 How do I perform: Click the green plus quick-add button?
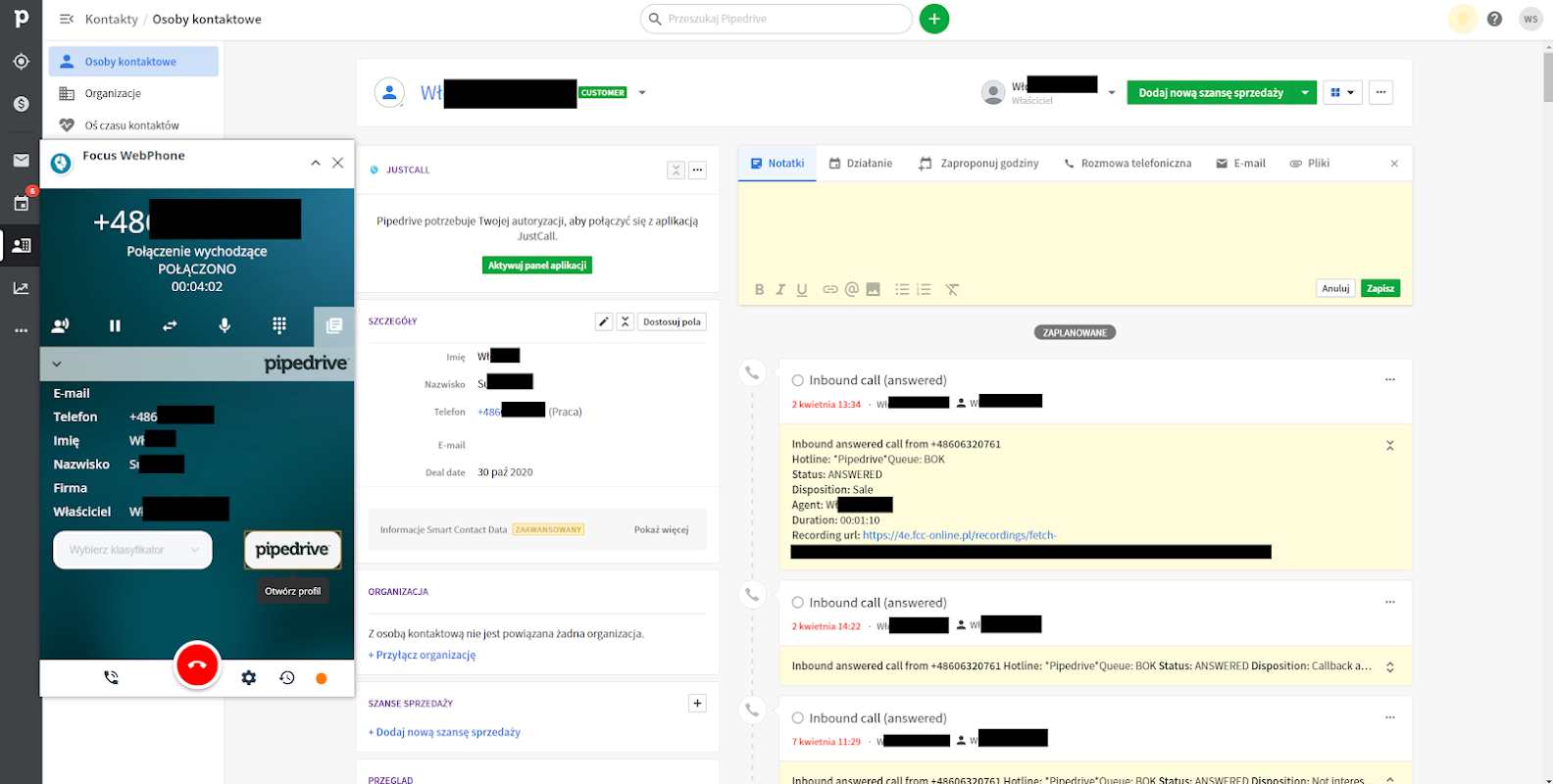click(x=934, y=19)
